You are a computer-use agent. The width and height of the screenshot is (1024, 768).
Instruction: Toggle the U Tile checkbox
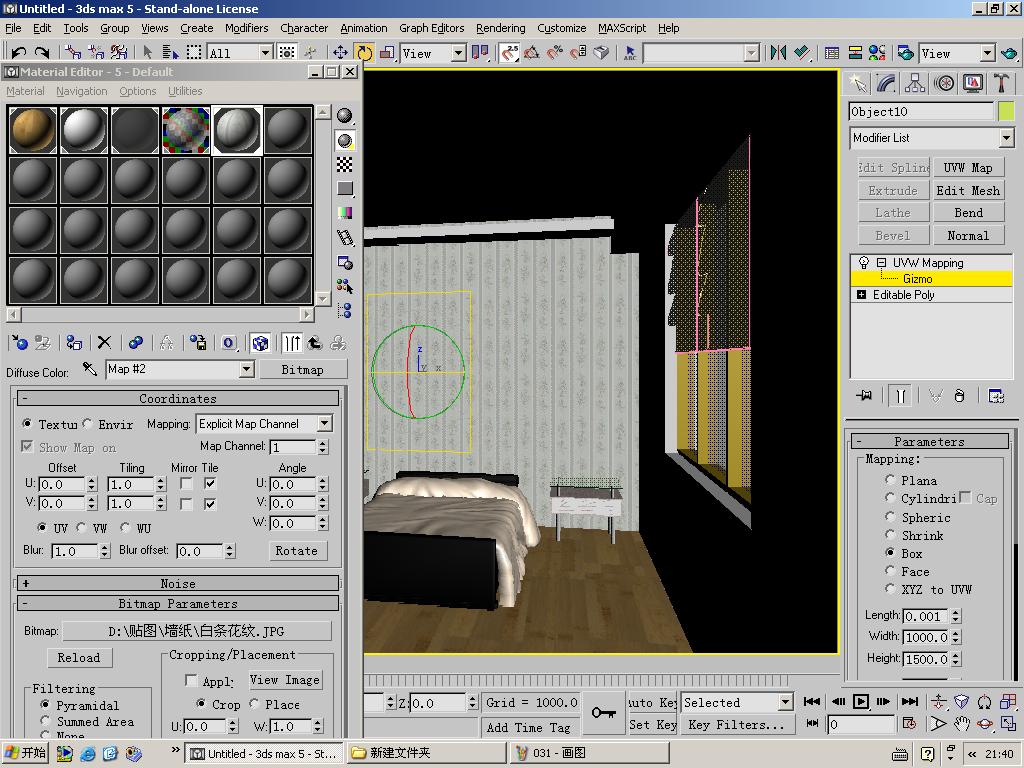click(210, 484)
